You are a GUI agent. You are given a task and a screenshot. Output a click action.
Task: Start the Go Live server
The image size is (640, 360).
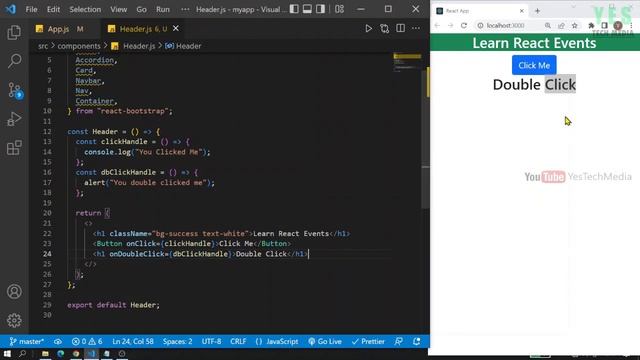pyautogui.click(x=325, y=341)
